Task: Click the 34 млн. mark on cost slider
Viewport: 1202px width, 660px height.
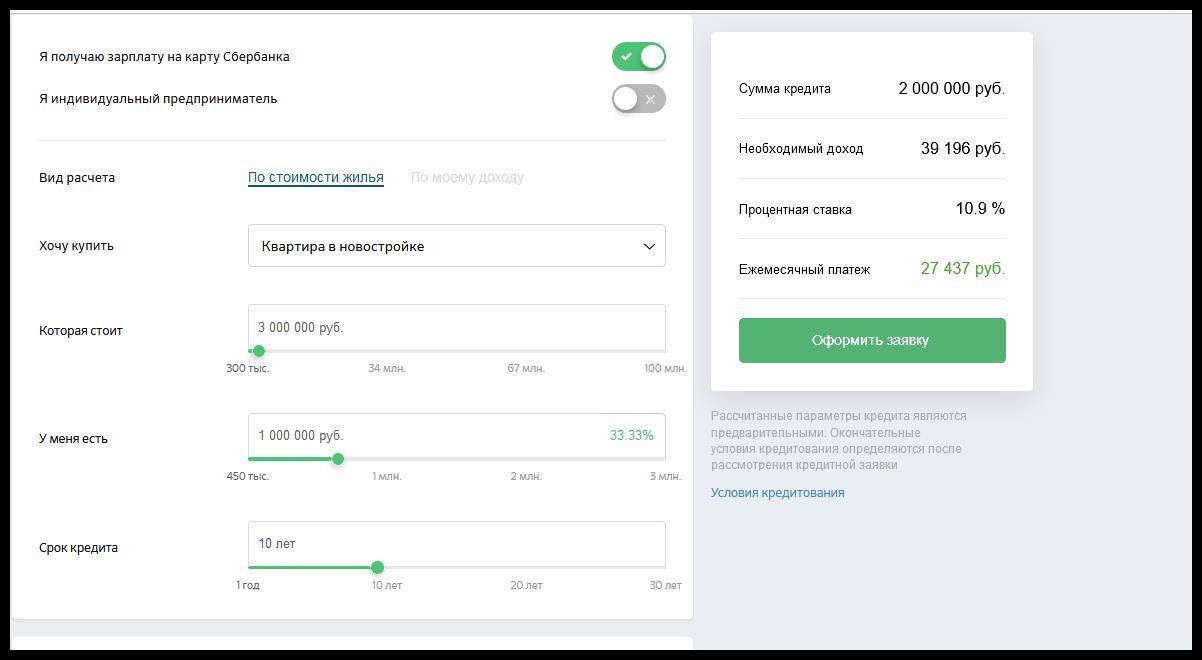Action: [387, 368]
